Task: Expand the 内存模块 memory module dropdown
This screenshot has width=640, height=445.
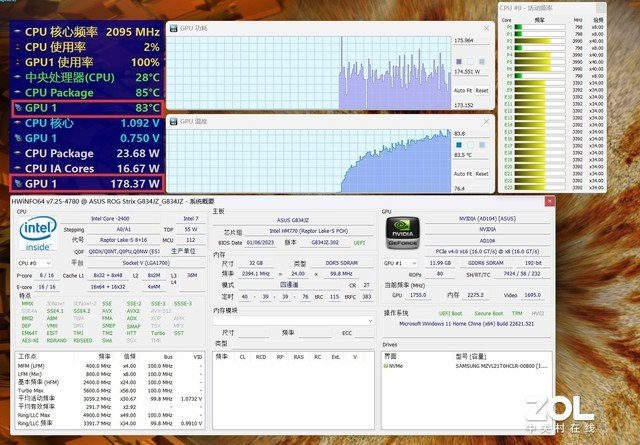Action: click(293, 321)
